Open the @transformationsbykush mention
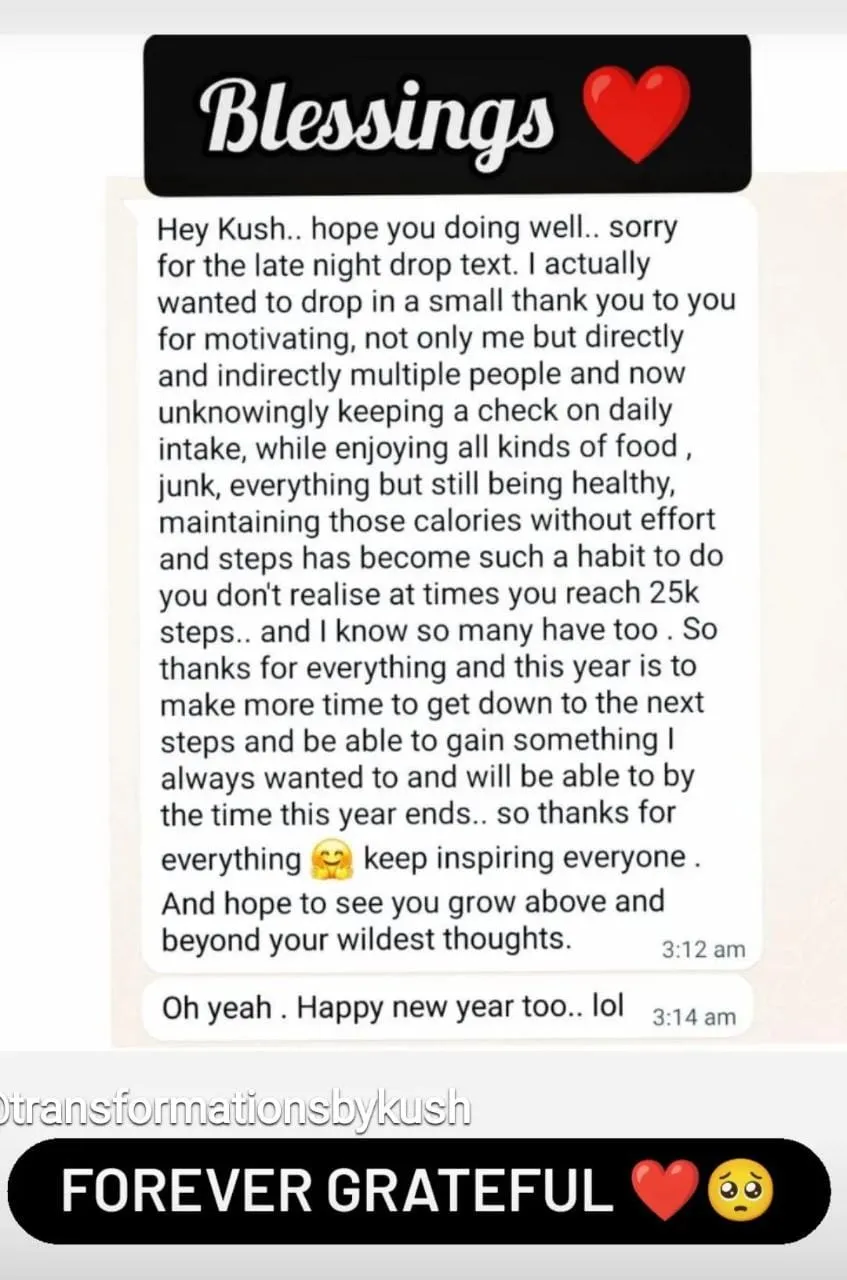Screen dimensions: 847x1280 point(235,1109)
